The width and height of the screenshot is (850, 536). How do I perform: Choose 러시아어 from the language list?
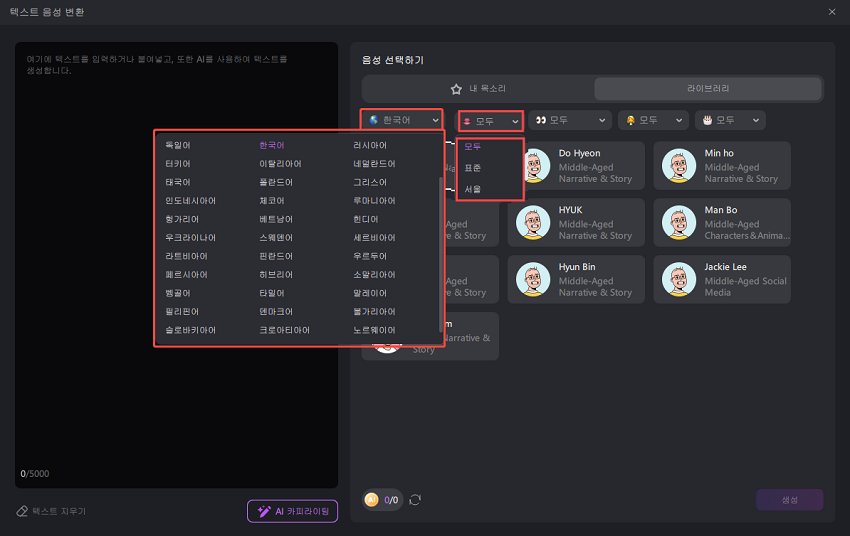[x=370, y=145]
